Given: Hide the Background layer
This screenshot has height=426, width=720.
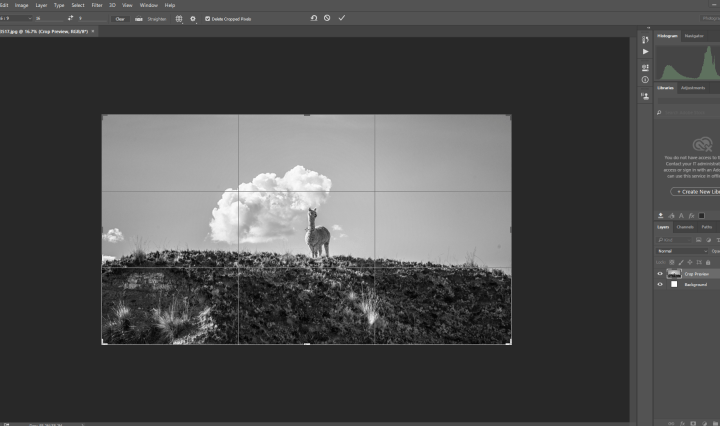Looking at the screenshot, I should (x=660, y=285).
